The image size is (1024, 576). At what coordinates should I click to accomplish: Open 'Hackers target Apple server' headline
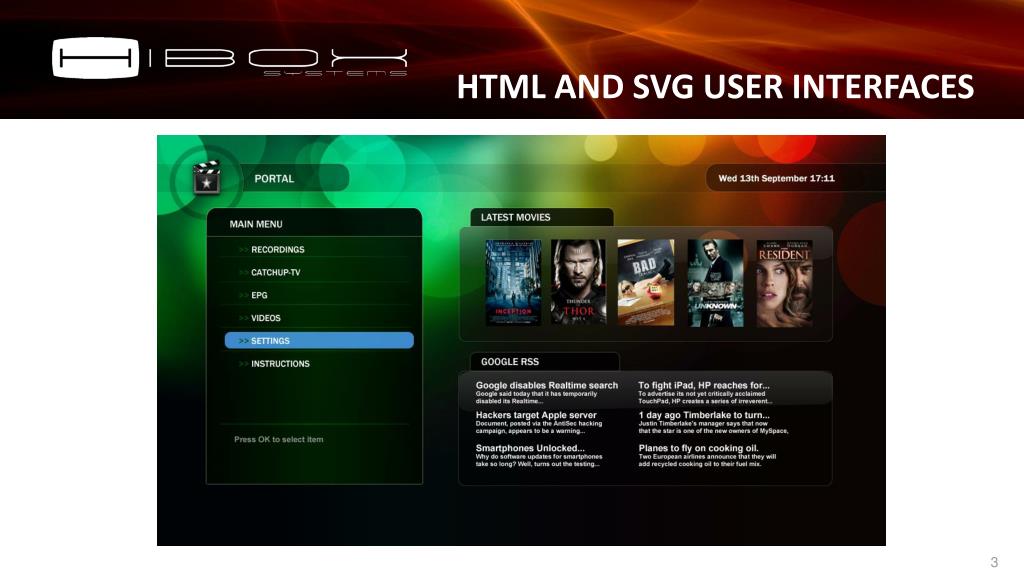pyautogui.click(x=539, y=423)
